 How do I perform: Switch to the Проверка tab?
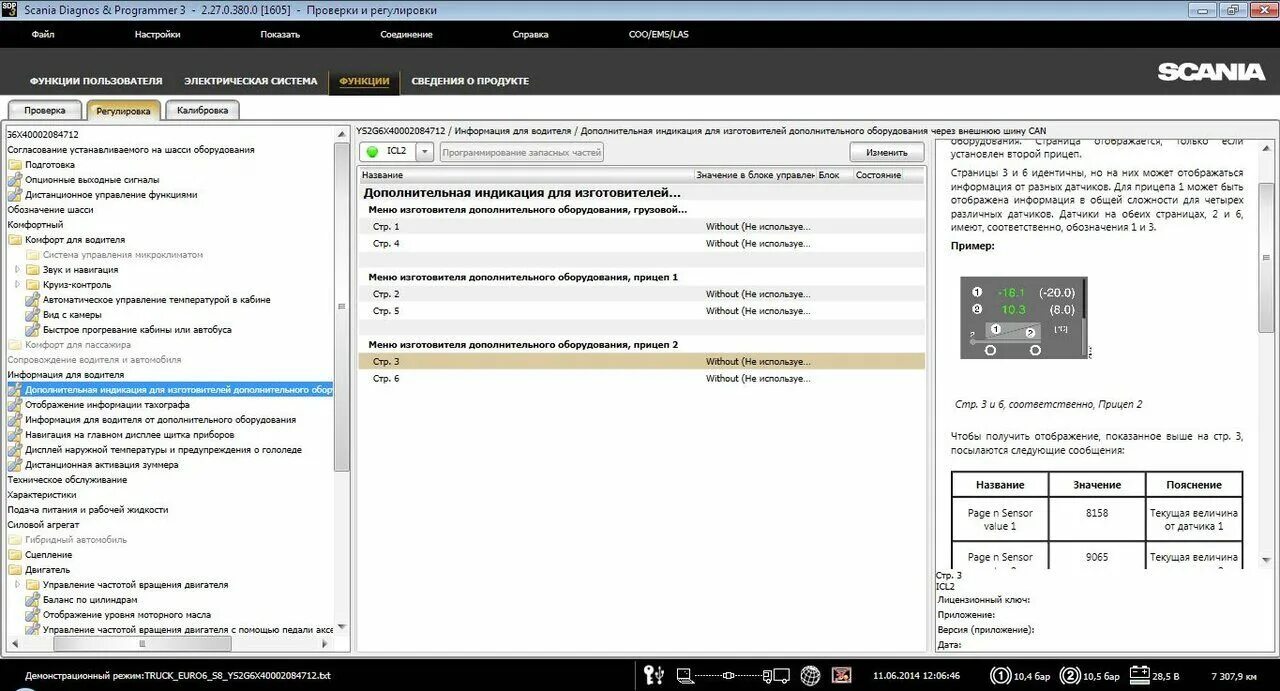(x=45, y=111)
